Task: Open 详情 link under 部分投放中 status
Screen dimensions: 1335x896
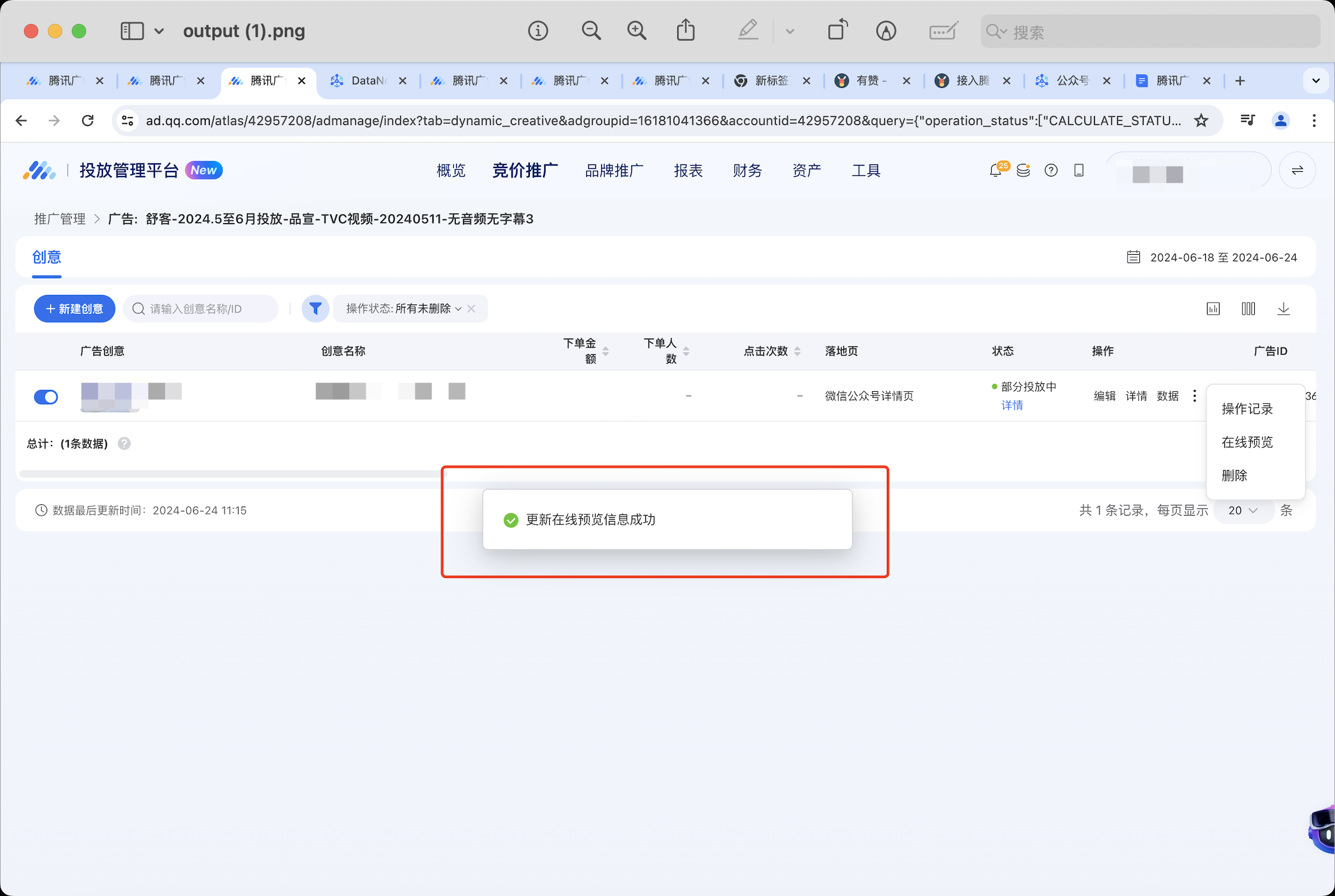Action: point(1012,405)
